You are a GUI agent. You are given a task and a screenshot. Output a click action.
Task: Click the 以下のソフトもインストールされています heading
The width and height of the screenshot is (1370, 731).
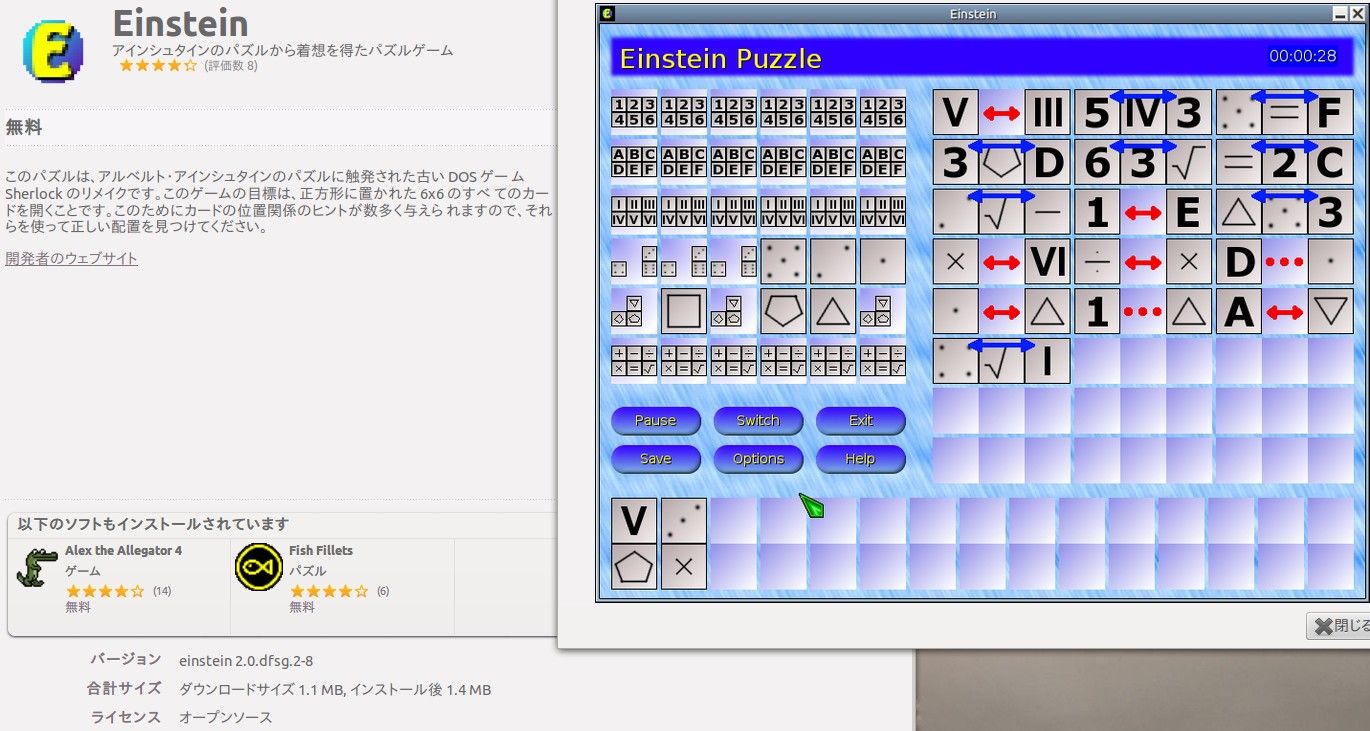[x=153, y=524]
